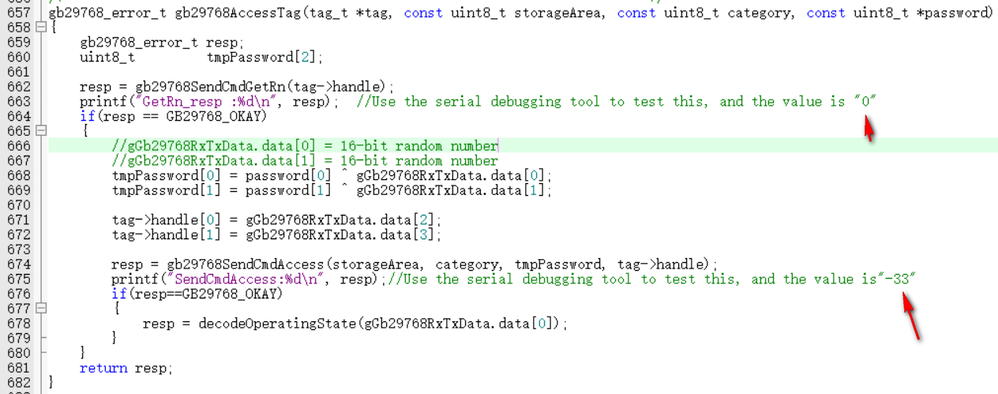Click the 'const uint8_t category' parameter

pyautogui.click(x=705, y=13)
